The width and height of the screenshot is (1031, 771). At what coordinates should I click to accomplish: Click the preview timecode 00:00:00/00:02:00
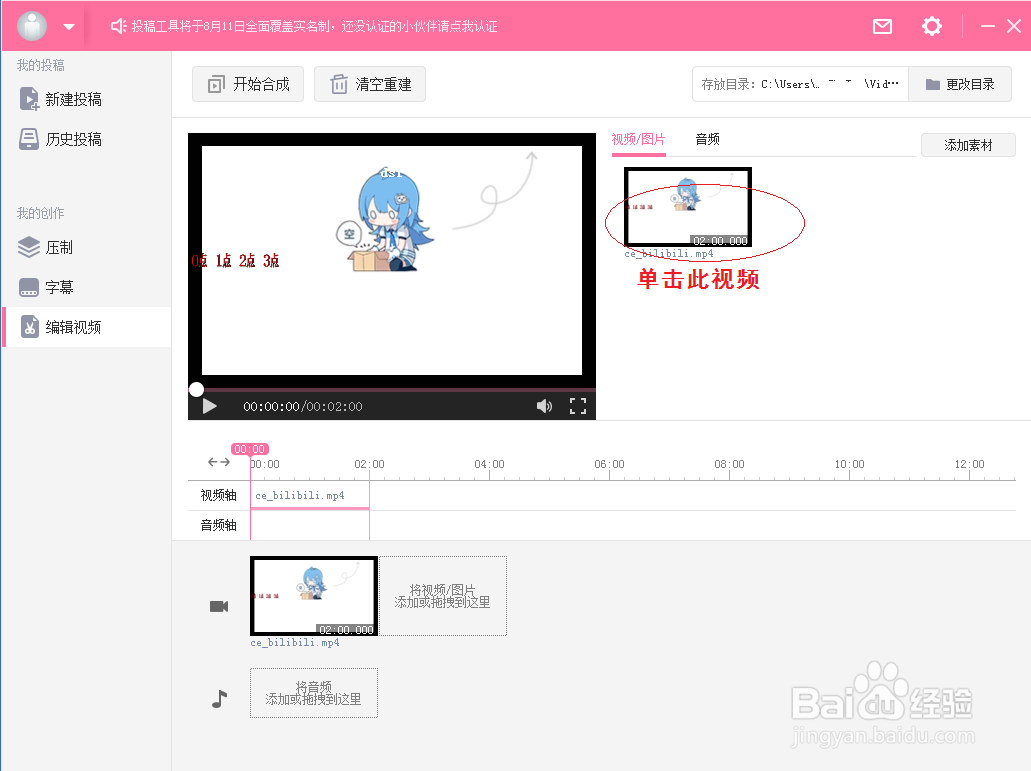[302, 407]
